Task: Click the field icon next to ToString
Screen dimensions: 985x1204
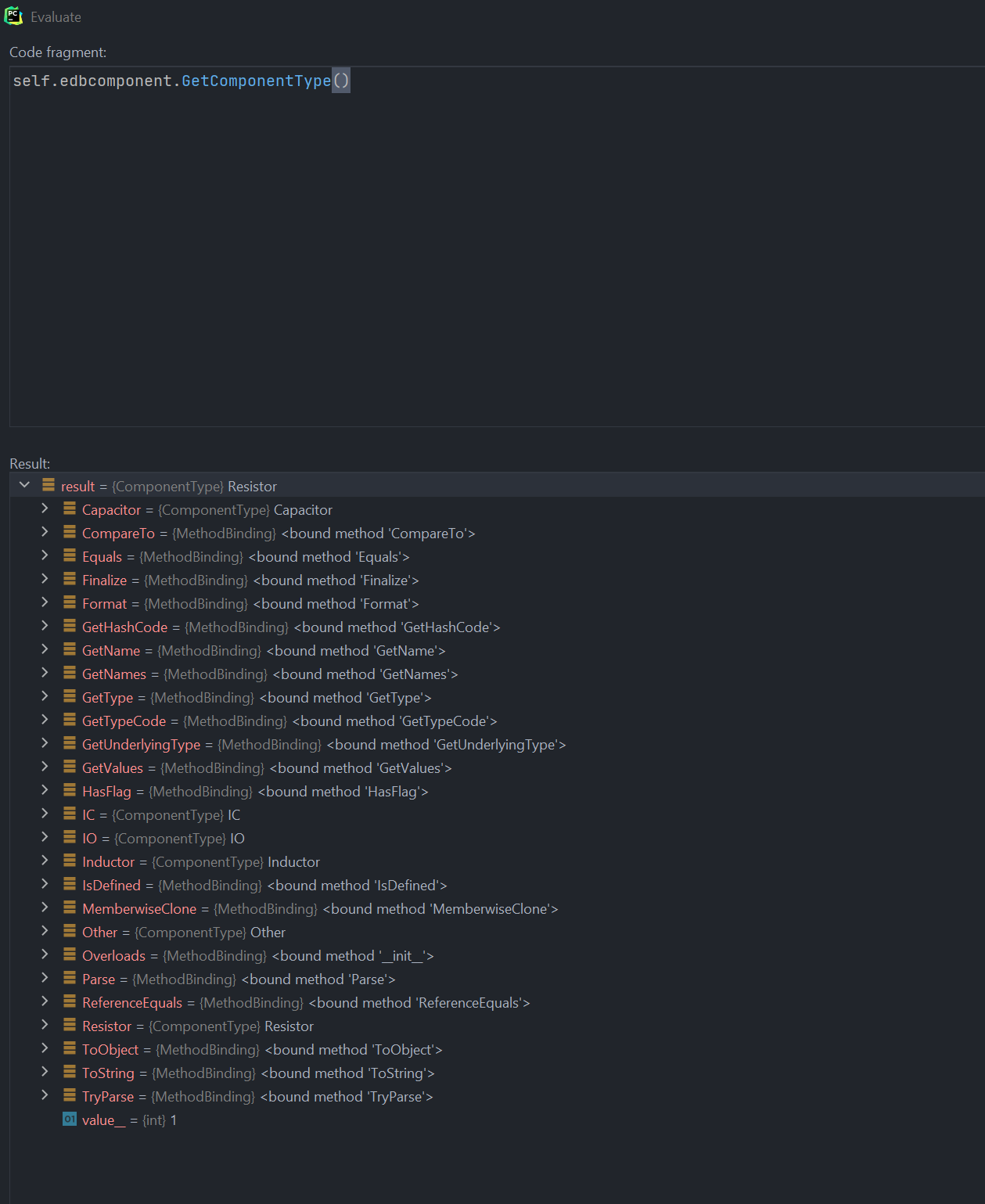Action: [69, 1072]
